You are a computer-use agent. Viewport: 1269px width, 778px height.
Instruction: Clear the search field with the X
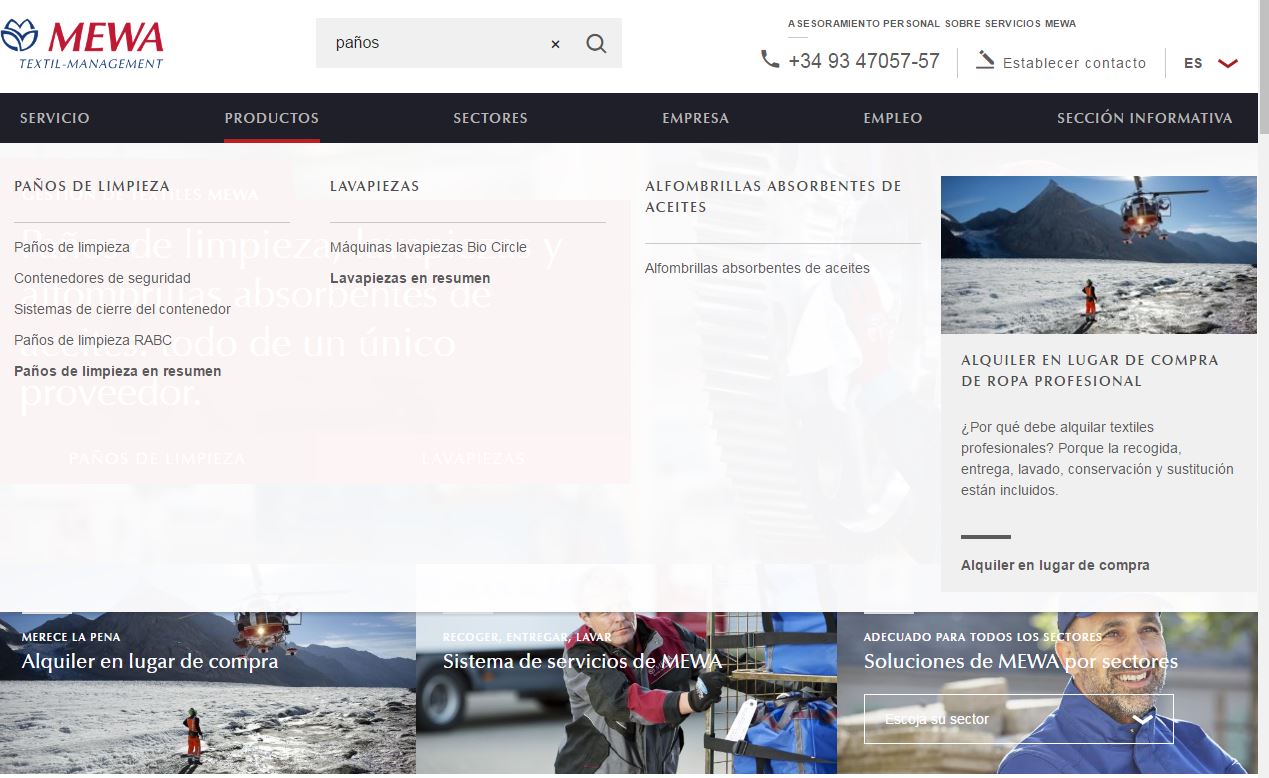(555, 44)
